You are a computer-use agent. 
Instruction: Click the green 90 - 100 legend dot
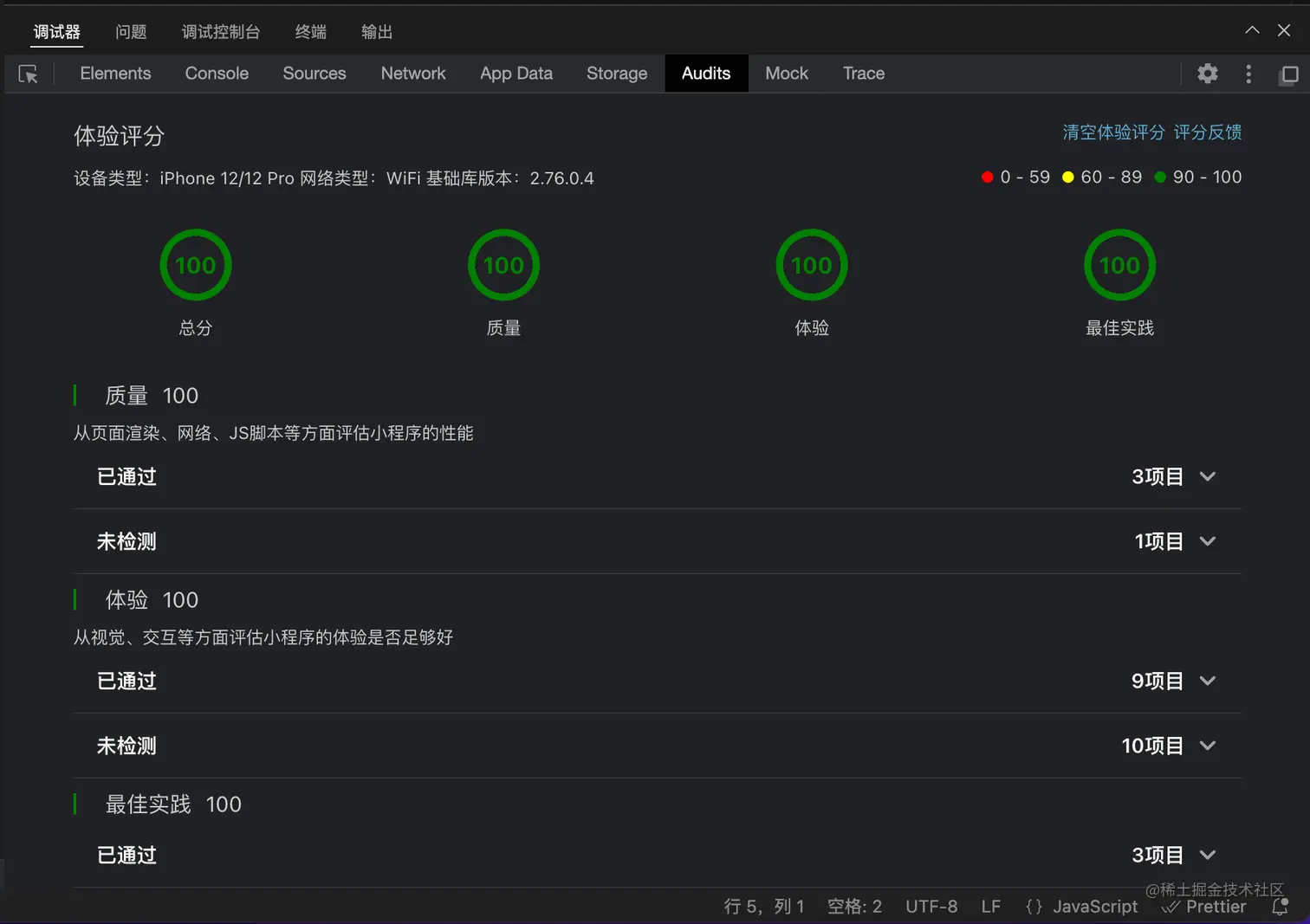click(x=1160, y=177)
